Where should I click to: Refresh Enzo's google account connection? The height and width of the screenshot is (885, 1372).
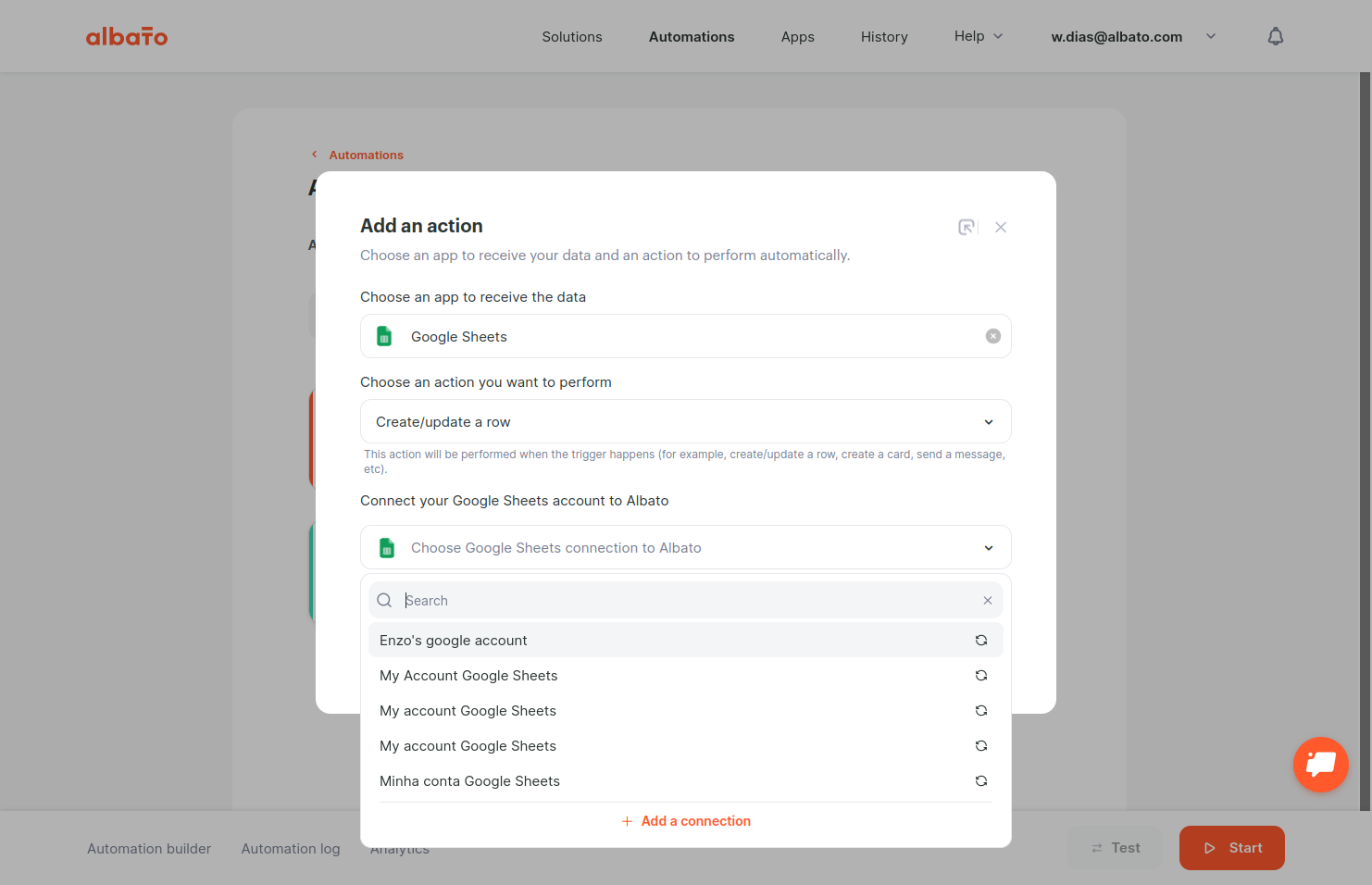(x=981, y=640)
